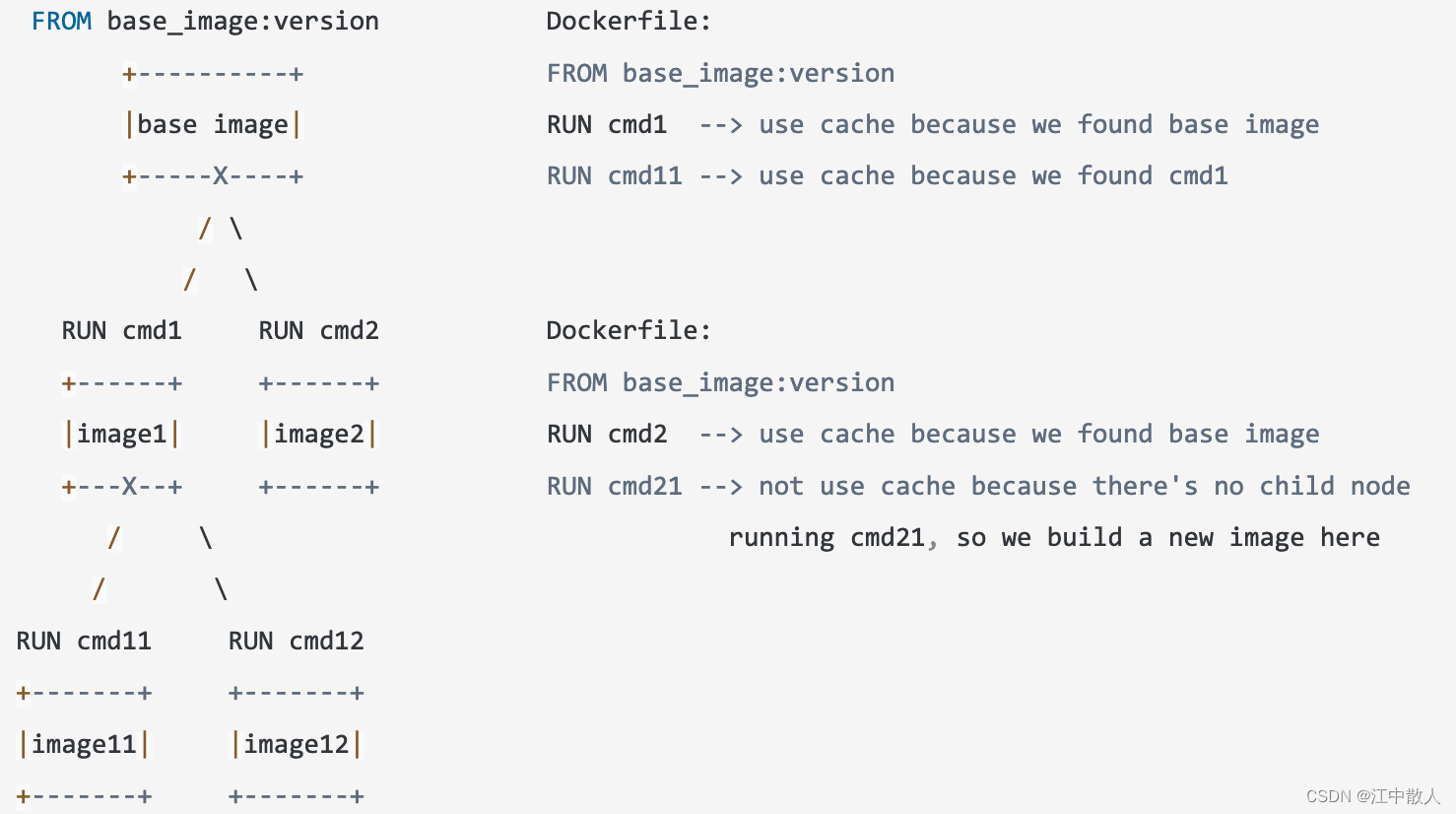This screenshot has width=1456, height=814.
Task: Click the 'image12' node box
Action: coord(297,744)
